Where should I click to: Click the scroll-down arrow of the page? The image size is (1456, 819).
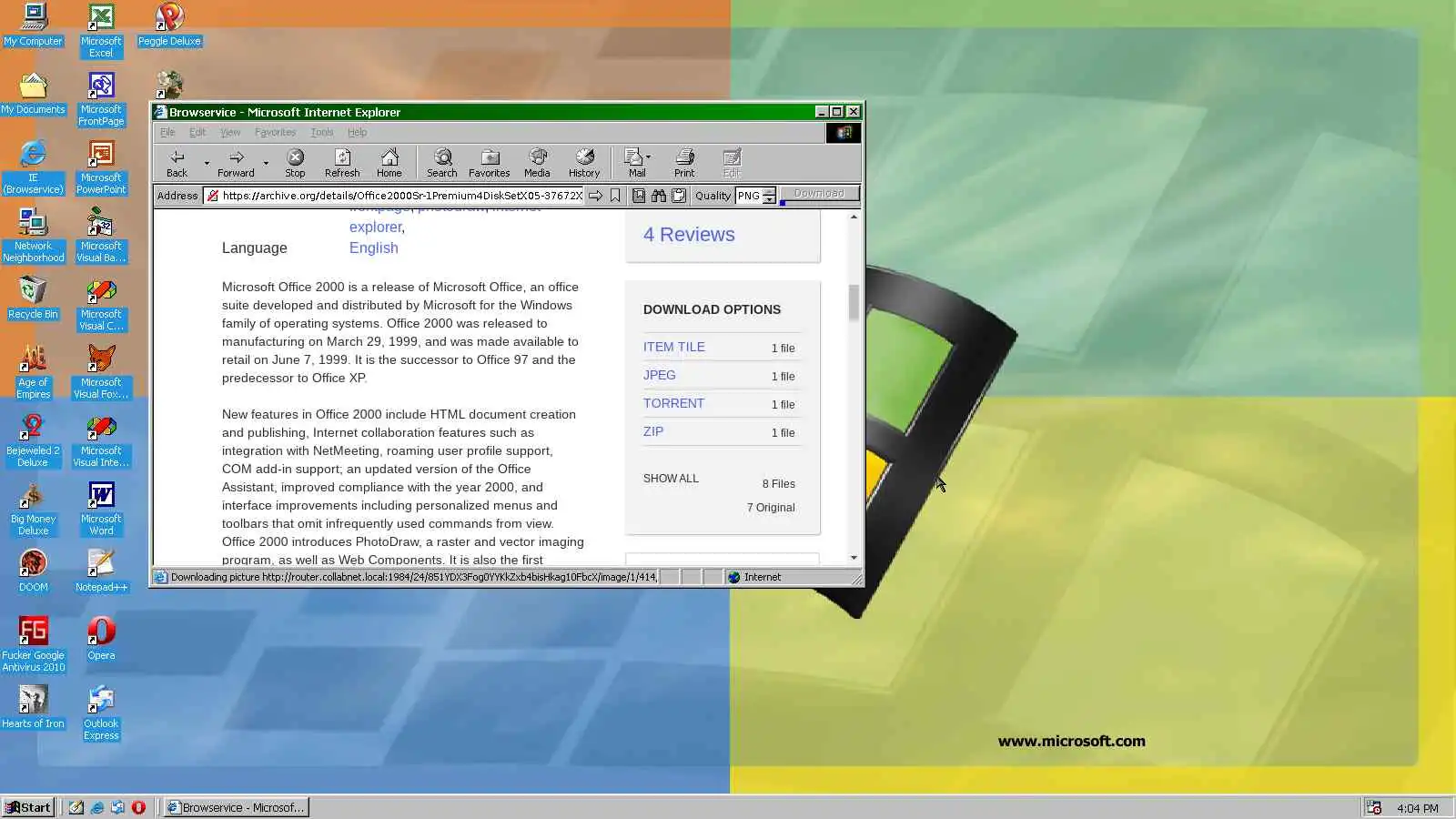854,558
